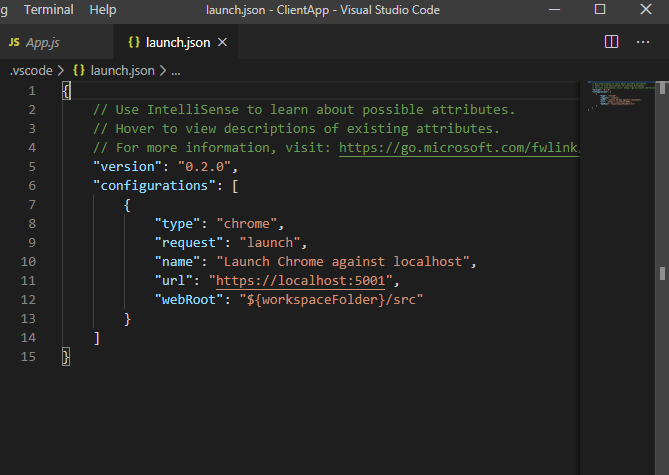Screen dimensions: 669x475
Task: Open the go.microsoft.com/fwlink link
Action: tap(459, 148)
